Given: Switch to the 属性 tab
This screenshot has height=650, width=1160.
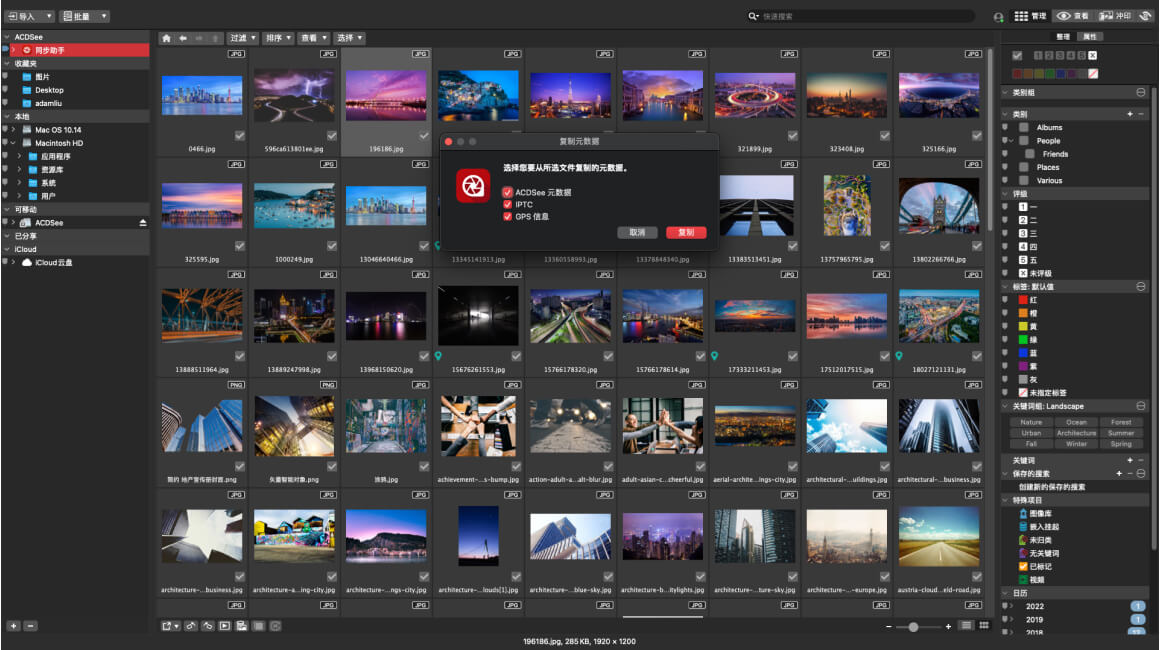Looking at the screenshot, I should pos(1090,36).
